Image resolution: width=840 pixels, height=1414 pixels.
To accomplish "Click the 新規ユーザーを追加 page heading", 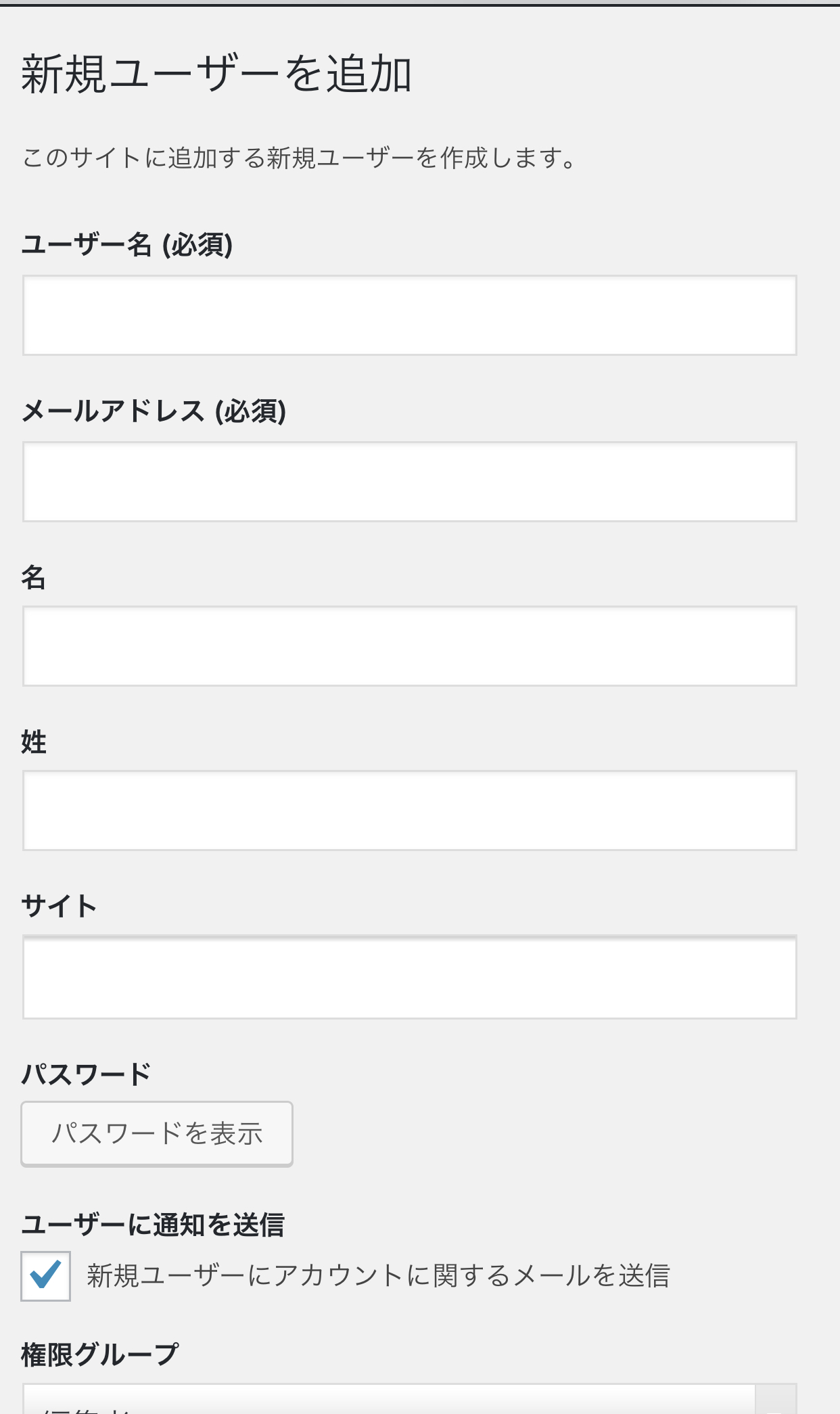I will [216, 74].
